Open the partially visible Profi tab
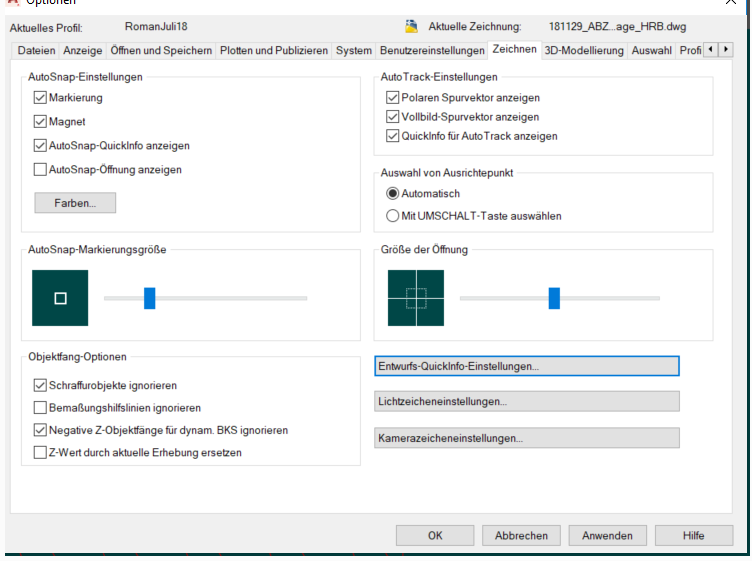The height and width of the screenshot is (561, 752). coord(690,51)
